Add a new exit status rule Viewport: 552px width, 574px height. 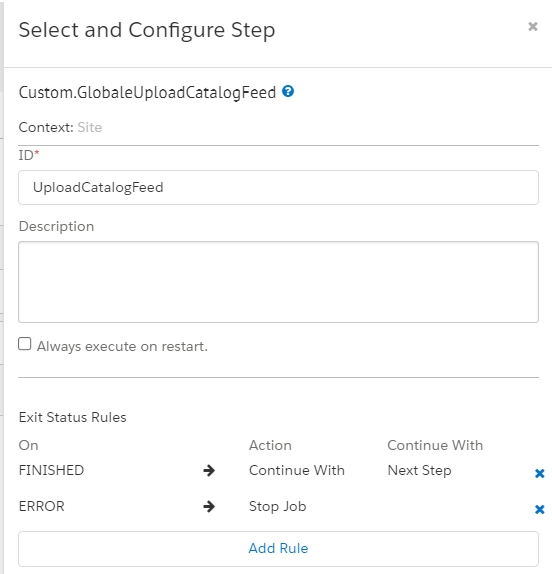pos(278,548)
